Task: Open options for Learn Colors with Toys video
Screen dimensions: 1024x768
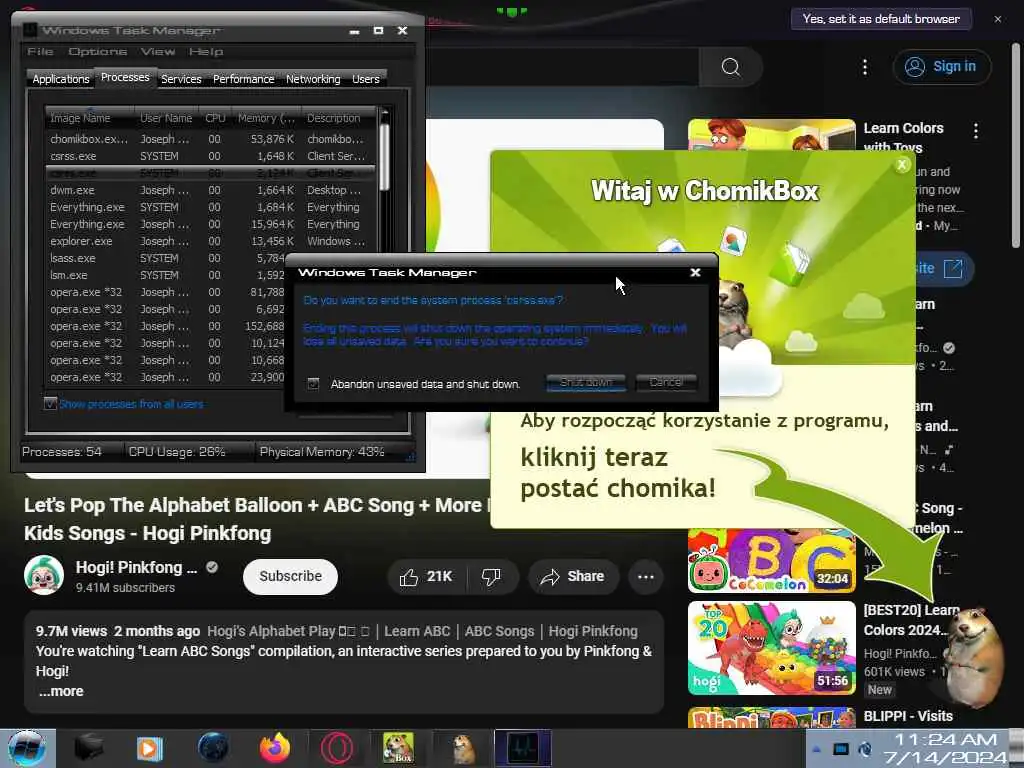Action: pos(976,131)
